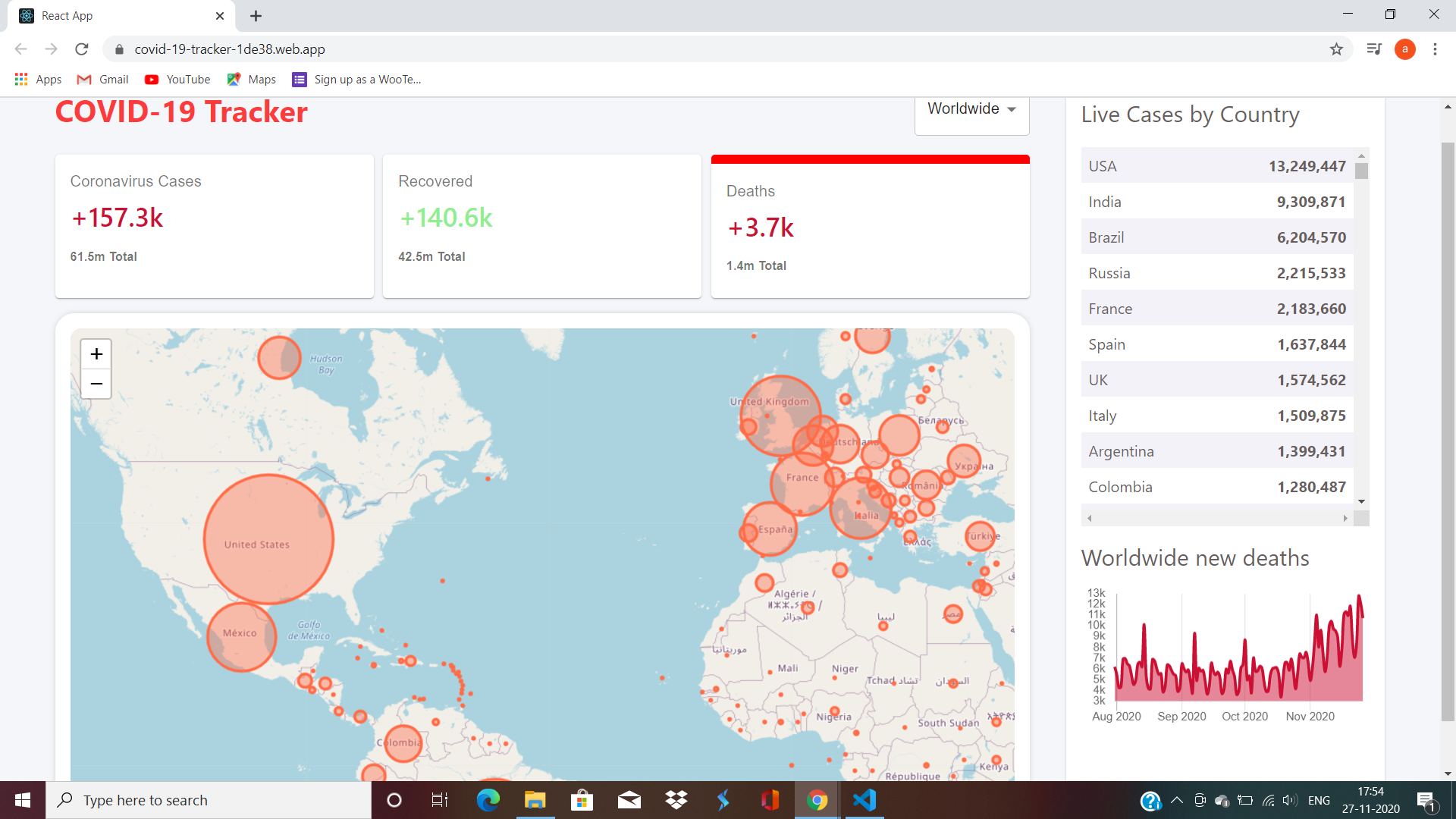
Task: Launch Visual Studio Code from the taskbar
Action: pyautogui.click(x=864, y=800)
